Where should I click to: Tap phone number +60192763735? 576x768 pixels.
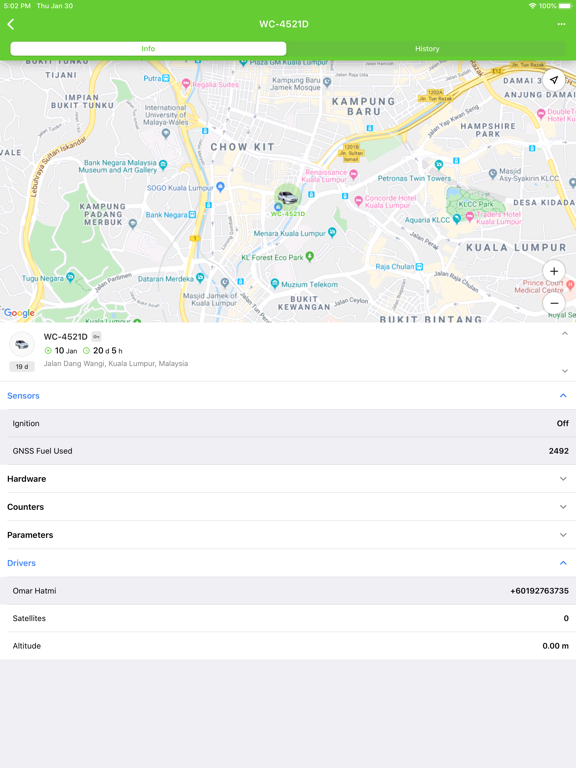[x=539, y=591]
